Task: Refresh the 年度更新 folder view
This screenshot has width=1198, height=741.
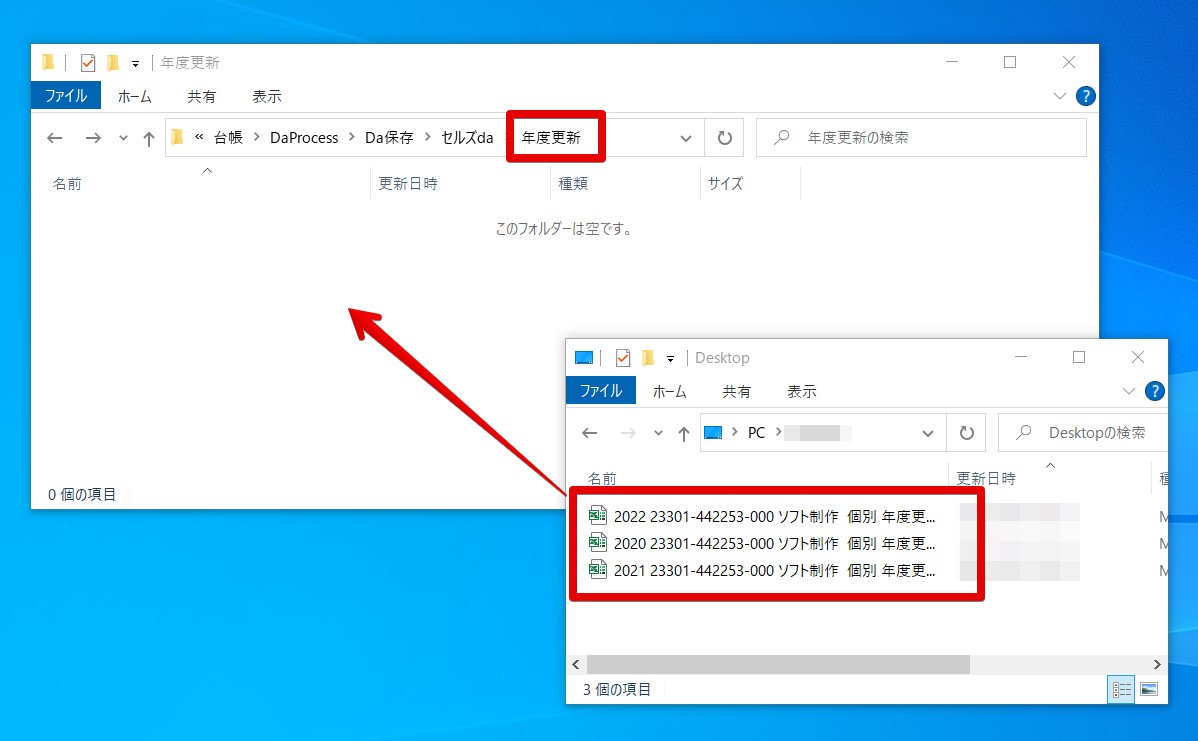Action: tap(724, 138)
